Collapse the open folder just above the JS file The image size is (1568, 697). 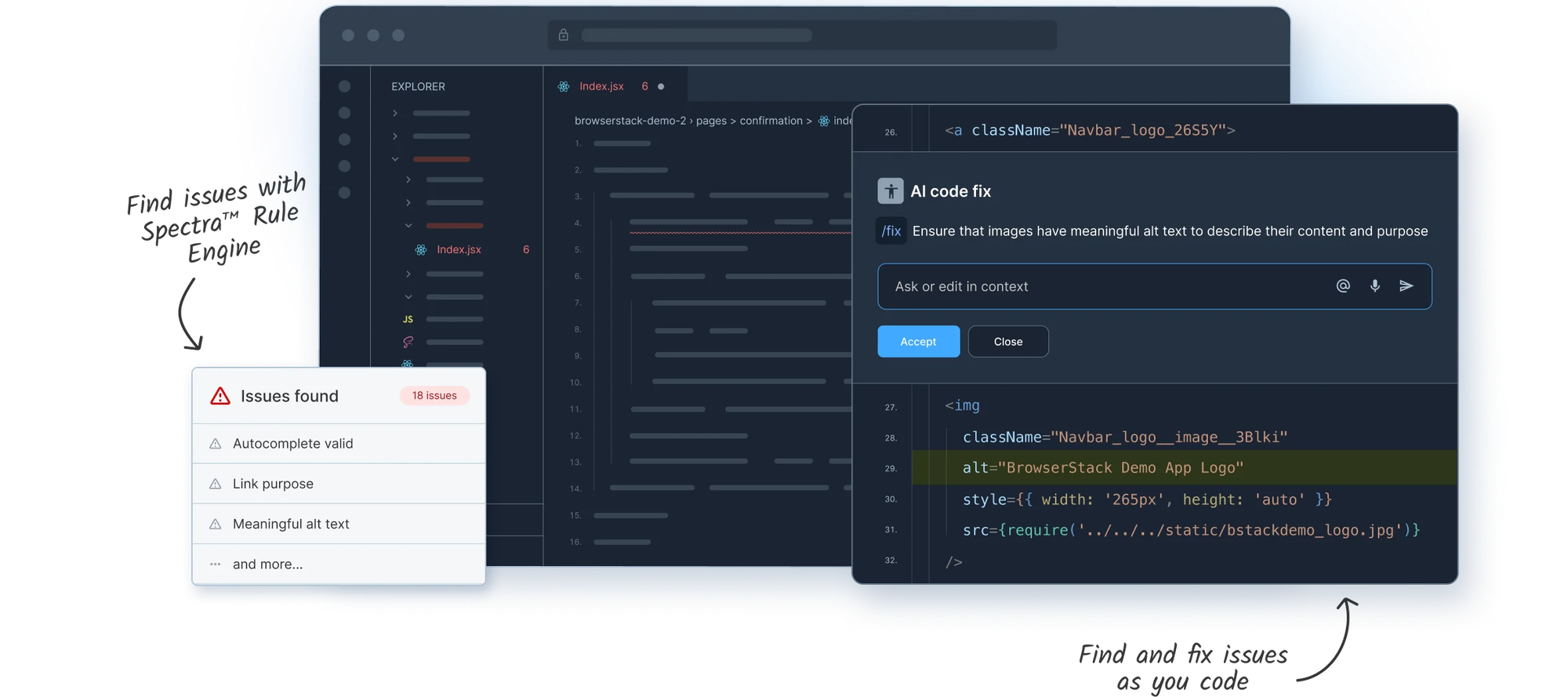point(408,297)
